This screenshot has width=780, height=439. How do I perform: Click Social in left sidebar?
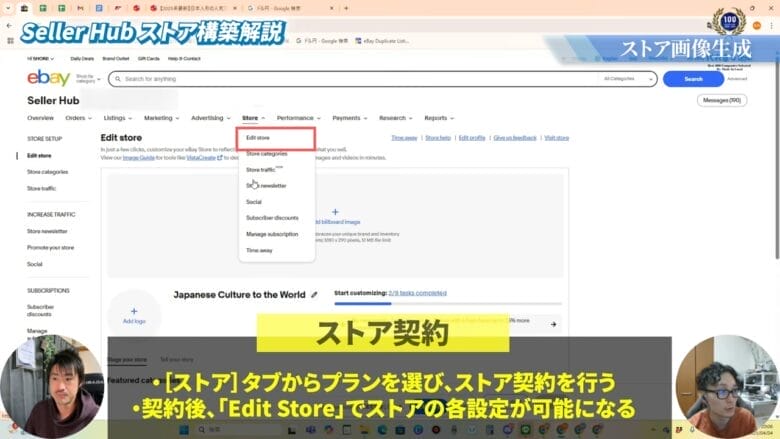tap(34, 264)
